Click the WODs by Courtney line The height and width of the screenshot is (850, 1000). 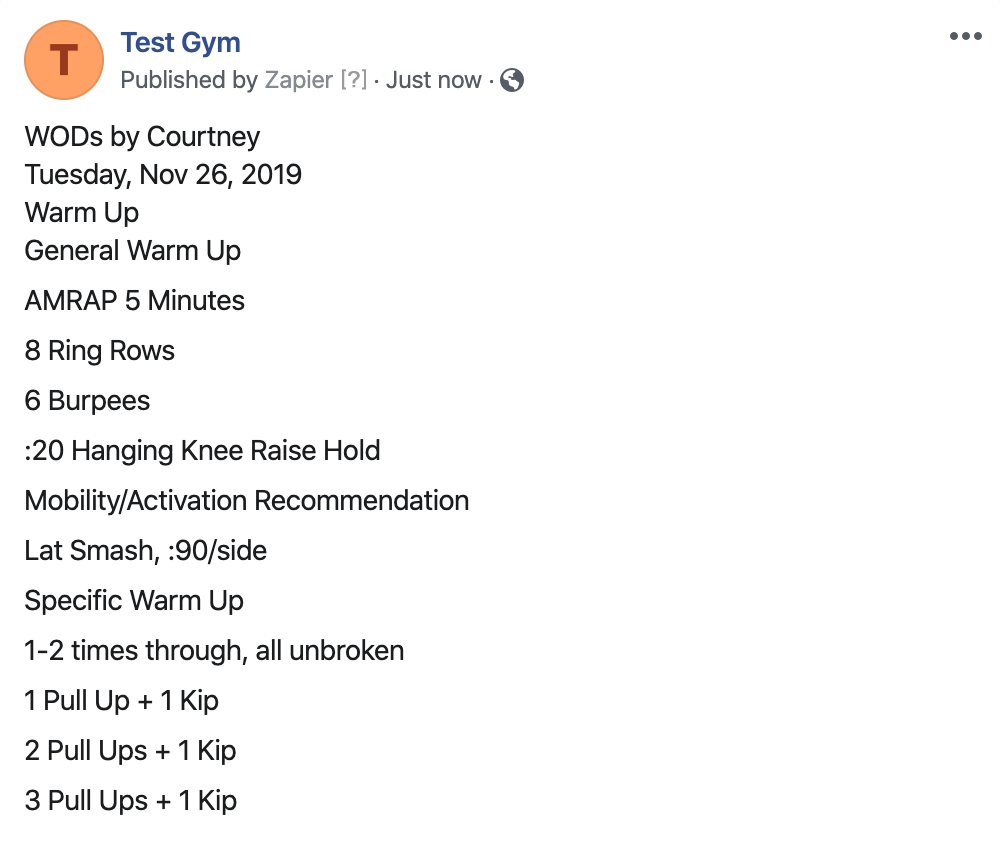142,136
